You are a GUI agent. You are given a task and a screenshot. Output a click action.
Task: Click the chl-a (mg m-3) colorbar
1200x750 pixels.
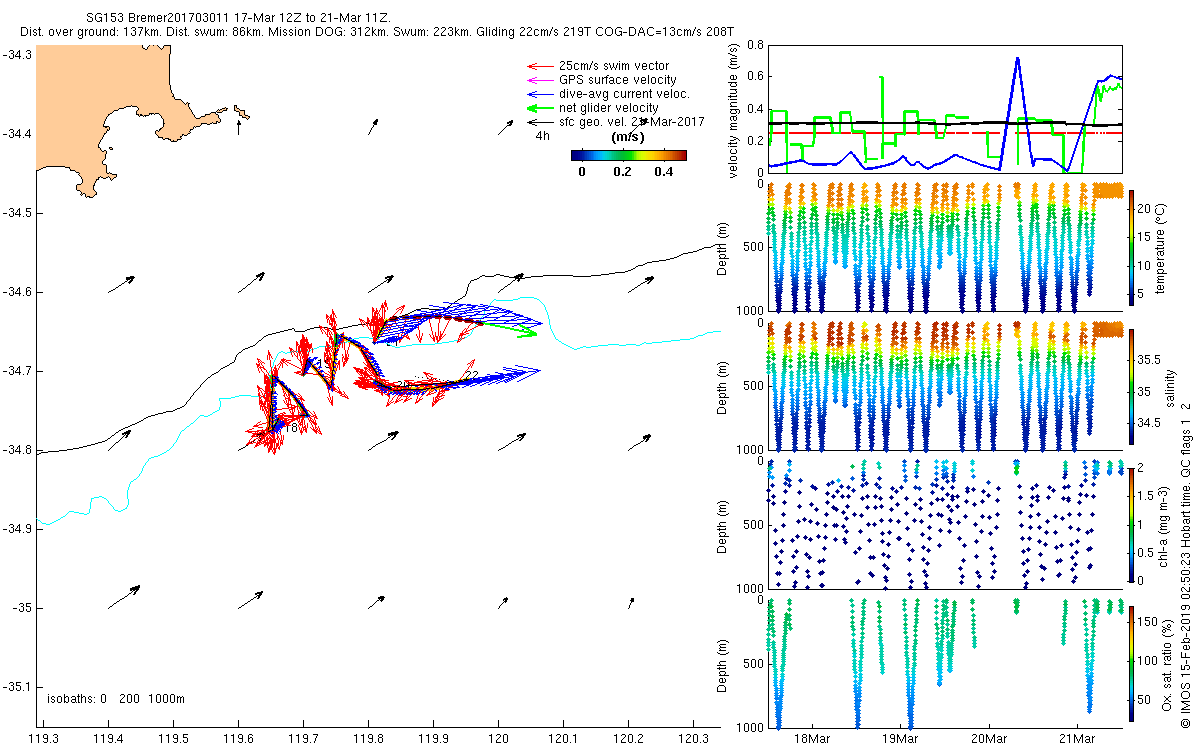pyautogui.click(x=1132, y=523)
